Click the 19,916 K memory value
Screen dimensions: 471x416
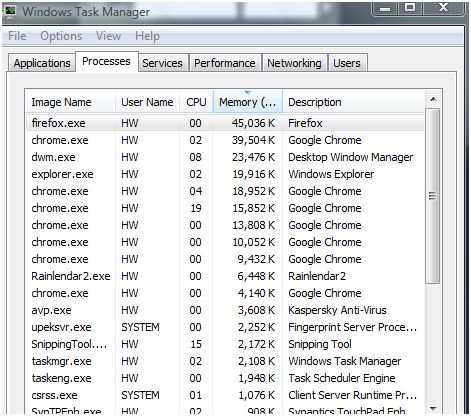point(253,174)
